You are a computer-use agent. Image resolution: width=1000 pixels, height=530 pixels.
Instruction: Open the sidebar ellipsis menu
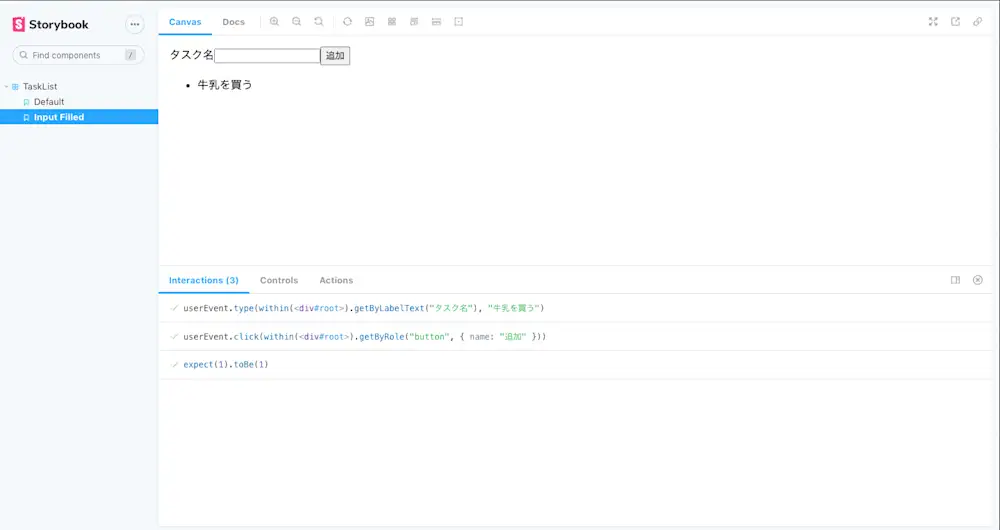coord(135,24)
